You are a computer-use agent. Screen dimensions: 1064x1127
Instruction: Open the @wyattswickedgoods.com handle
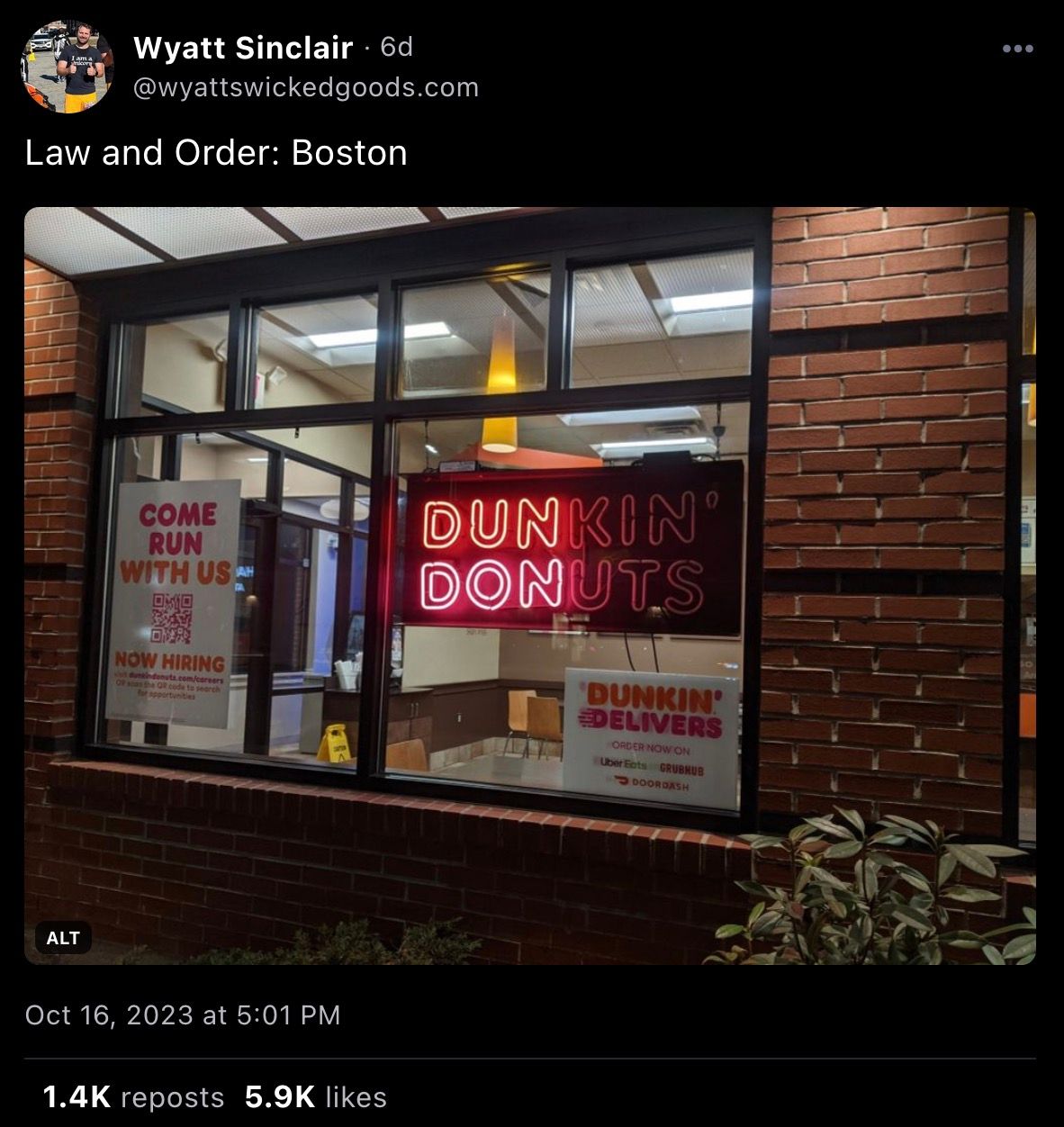coord(306,87)
